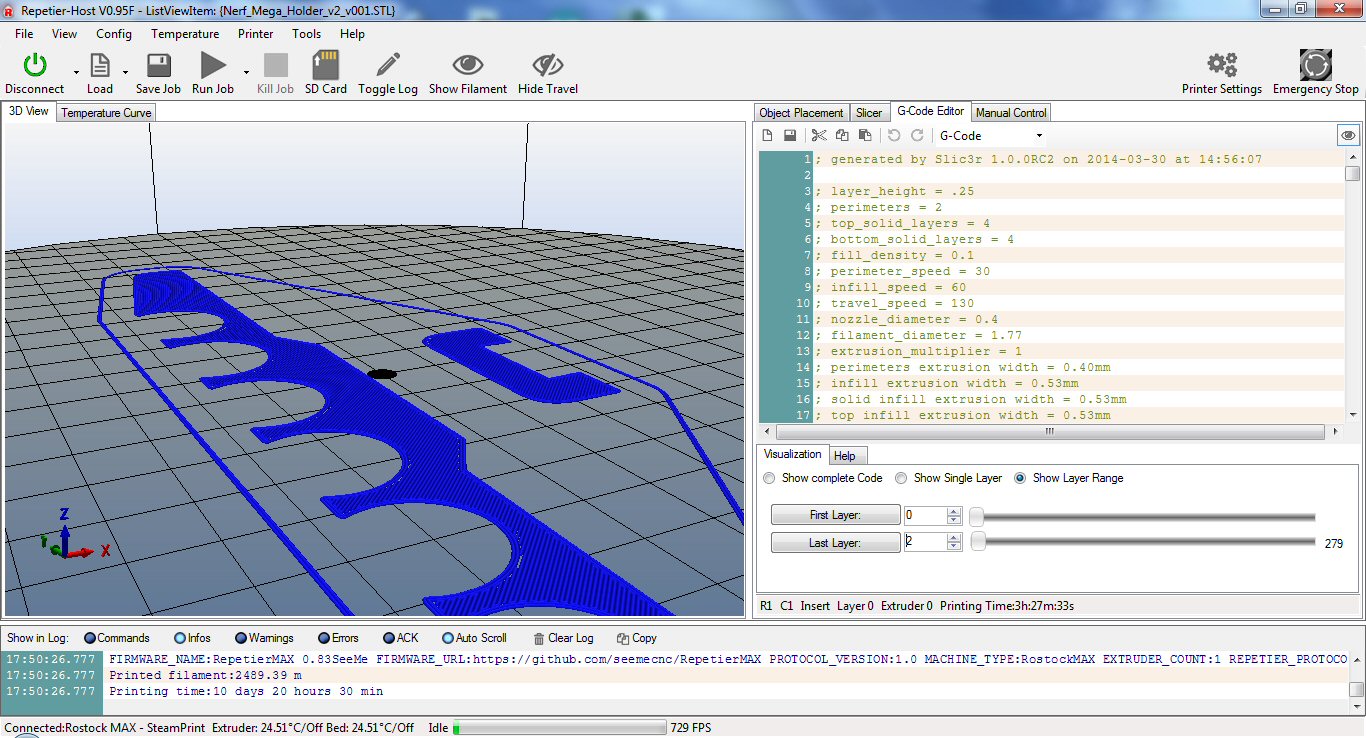
Task: Click the Save Job disk icon
Action: pos(158,66)
